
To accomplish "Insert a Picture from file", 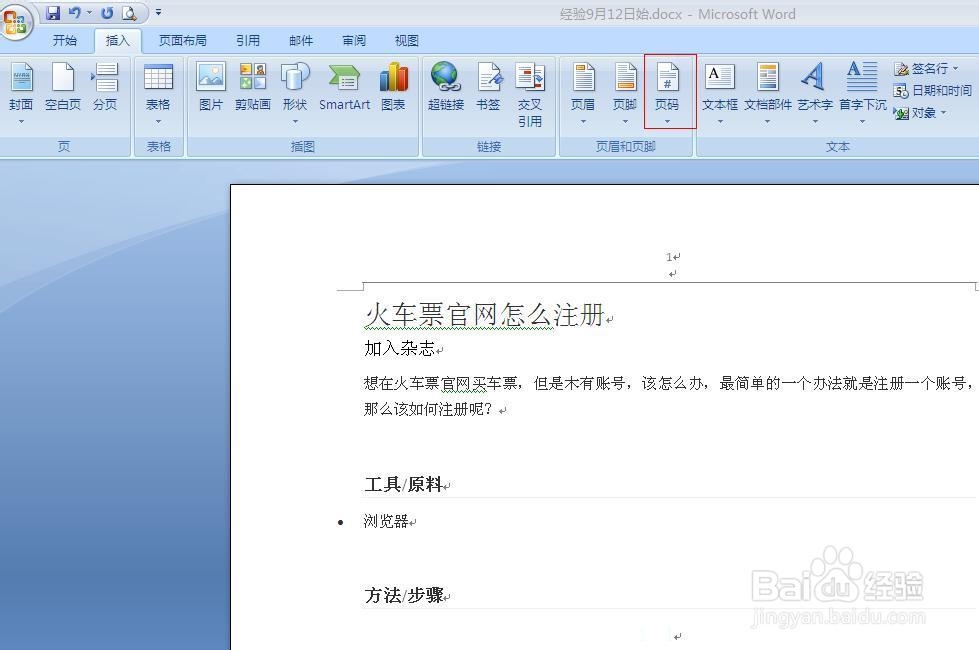I will (x=210, y=90).
